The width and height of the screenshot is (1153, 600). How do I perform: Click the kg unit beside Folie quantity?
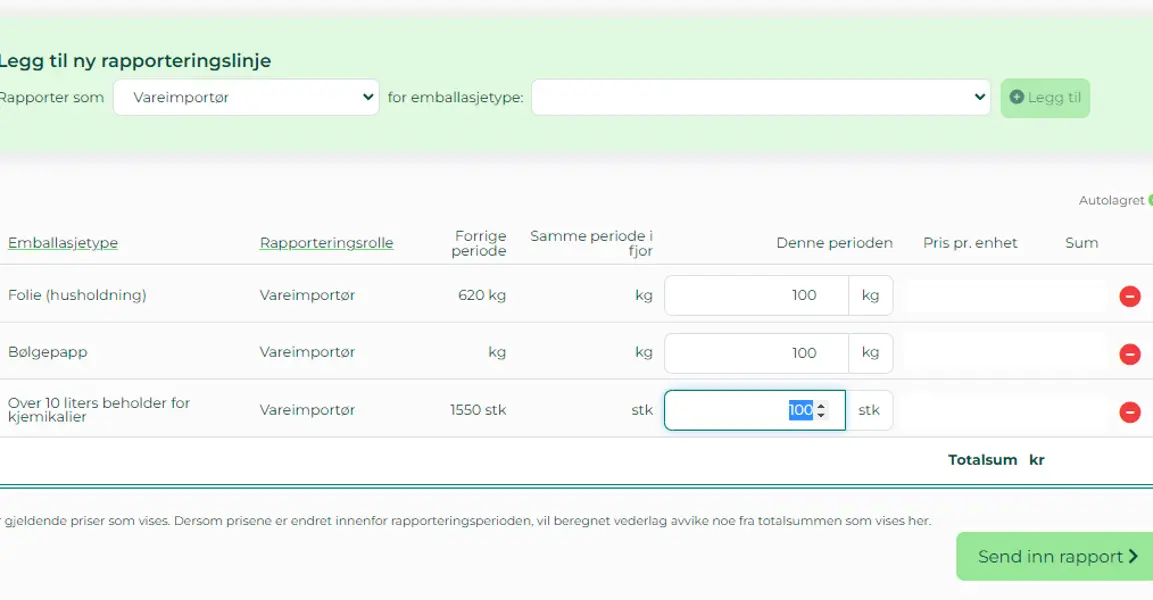(x=871, y=296)
